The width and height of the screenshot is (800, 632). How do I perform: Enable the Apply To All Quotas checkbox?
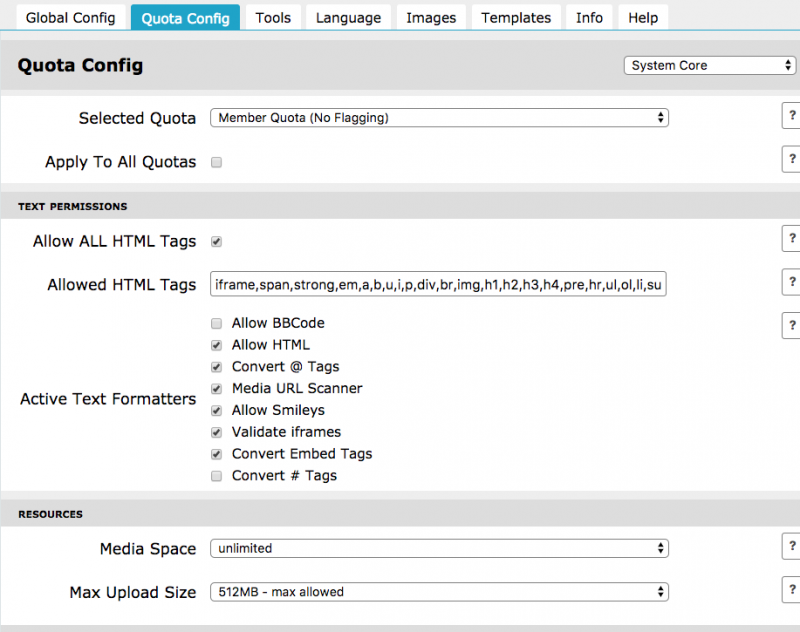coord(216,162)
